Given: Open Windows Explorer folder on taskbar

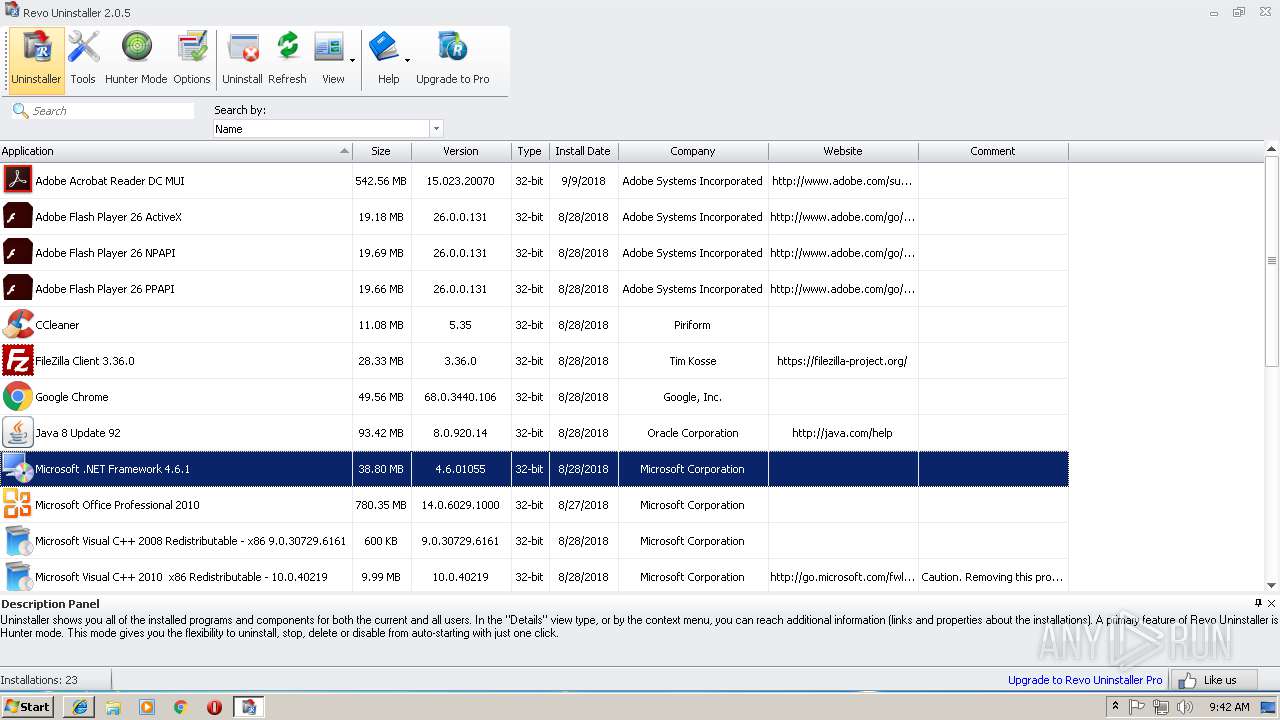Looking at the screenshot, I should coord(113,707).
